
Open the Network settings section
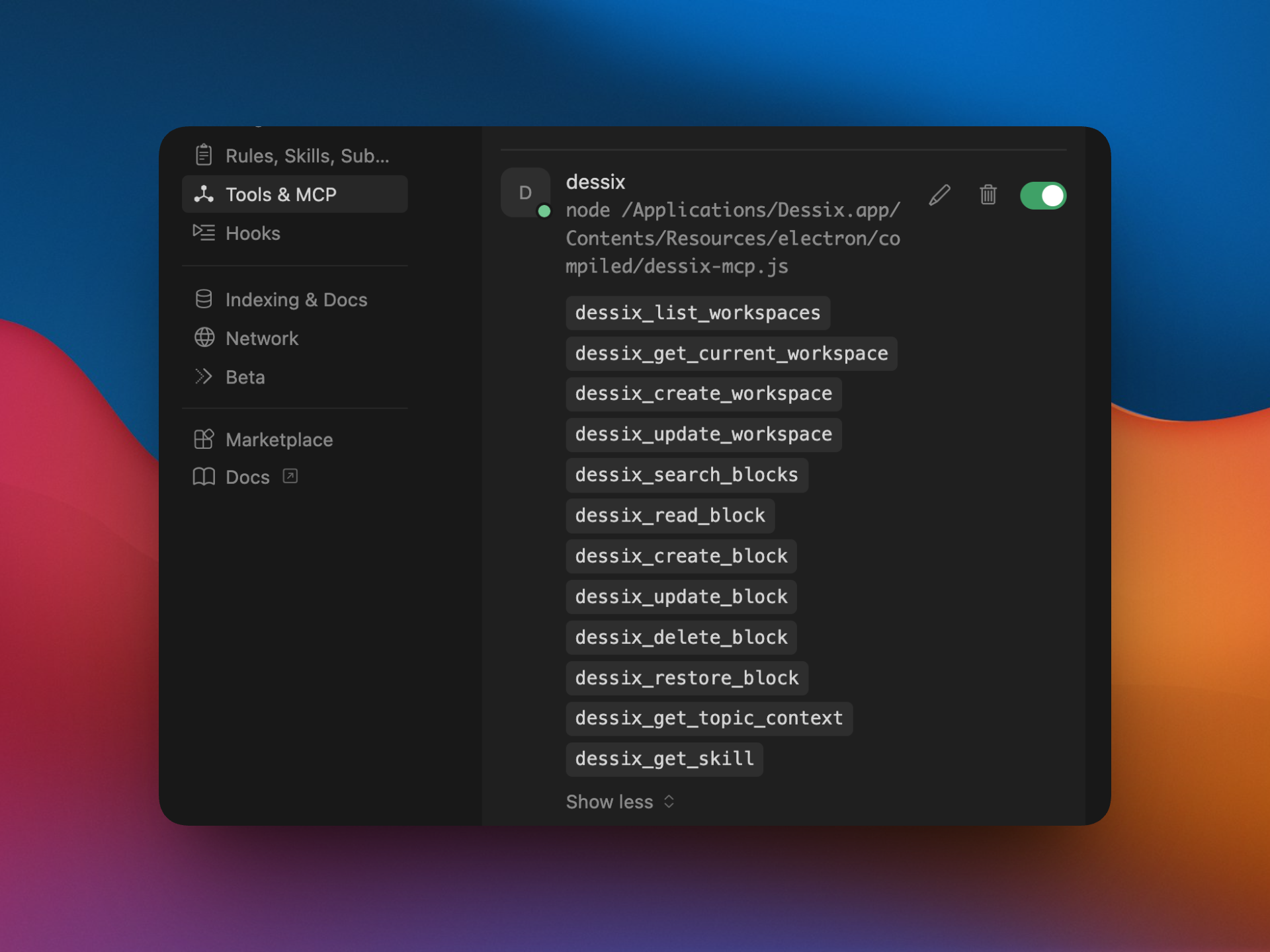pos(262,338)
